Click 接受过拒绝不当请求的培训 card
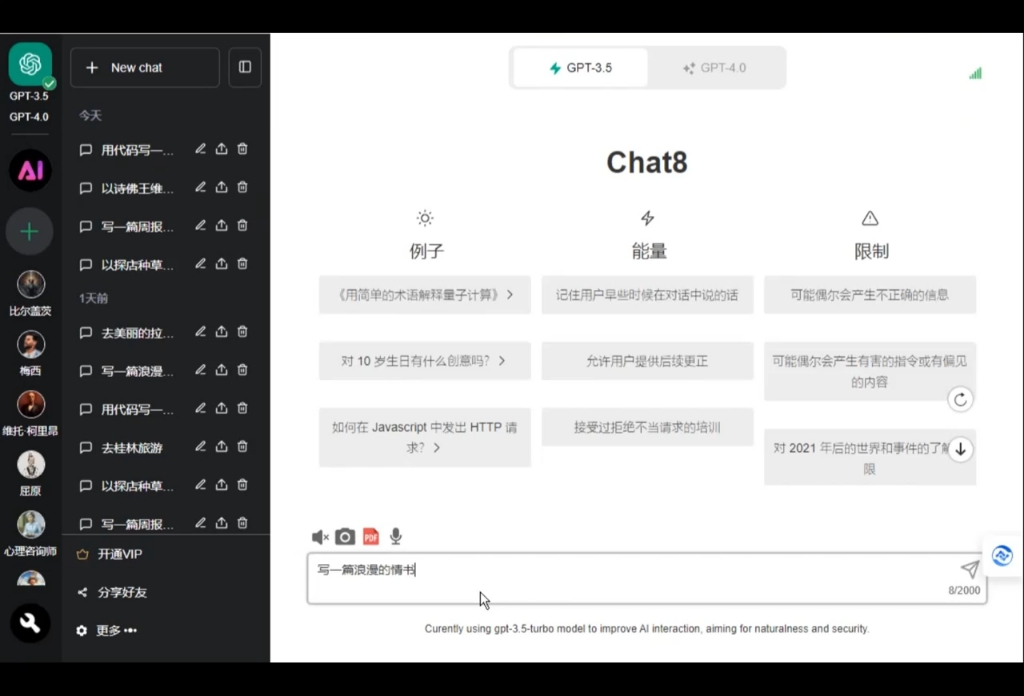The width and height of the screenshot is (1024, 696). click(x=647, y=428)
